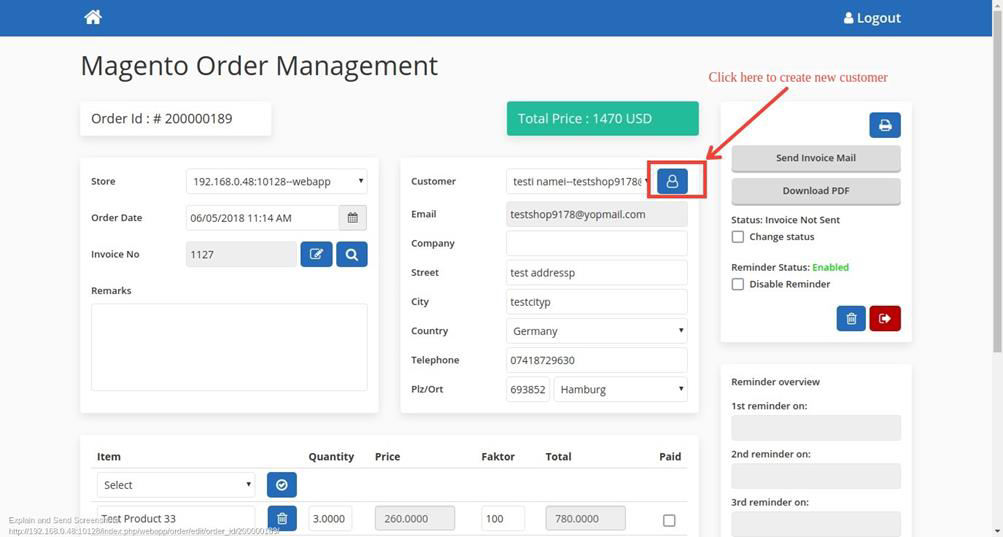Image resolution: width=1003 pixels, height=537 pixels.
Task: Open the Order Date calendar picker
Action: click(x=352, y=218)
